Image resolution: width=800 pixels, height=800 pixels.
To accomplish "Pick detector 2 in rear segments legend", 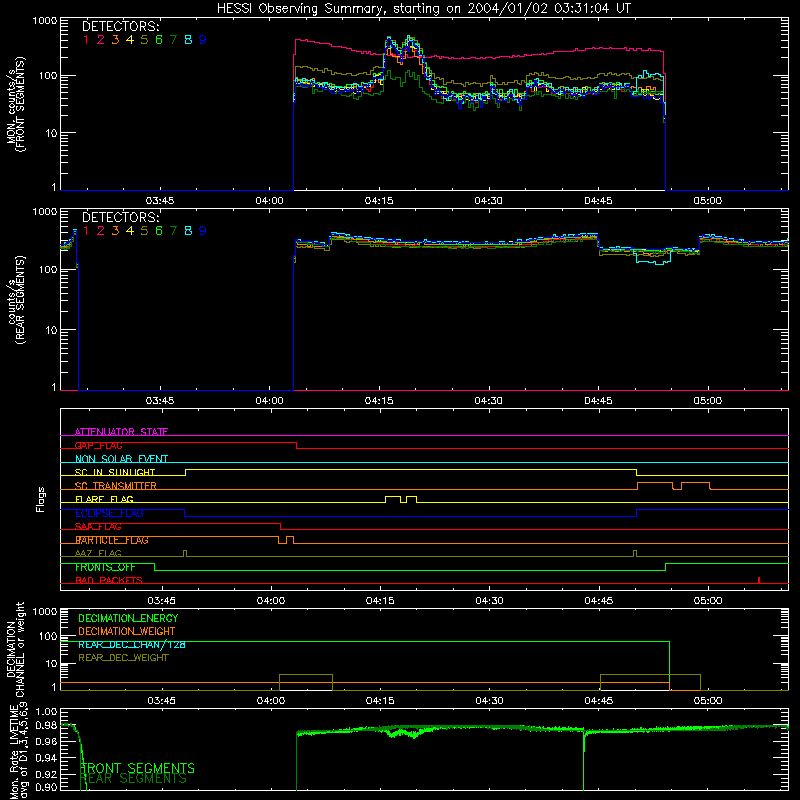I will (x=101, y=231).
